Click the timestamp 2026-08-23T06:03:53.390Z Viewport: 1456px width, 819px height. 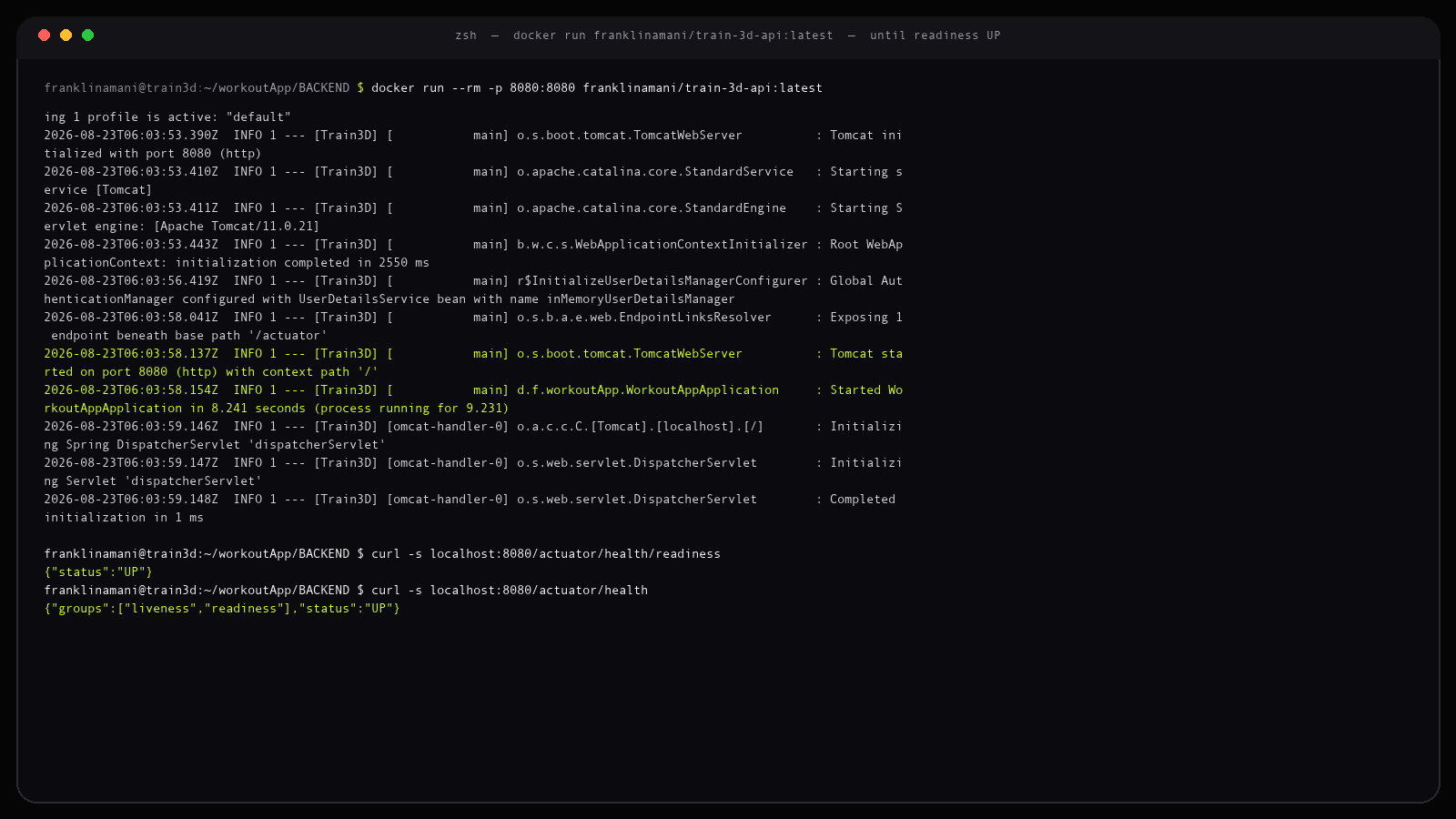pyautogui.click(x=131, y=136)
